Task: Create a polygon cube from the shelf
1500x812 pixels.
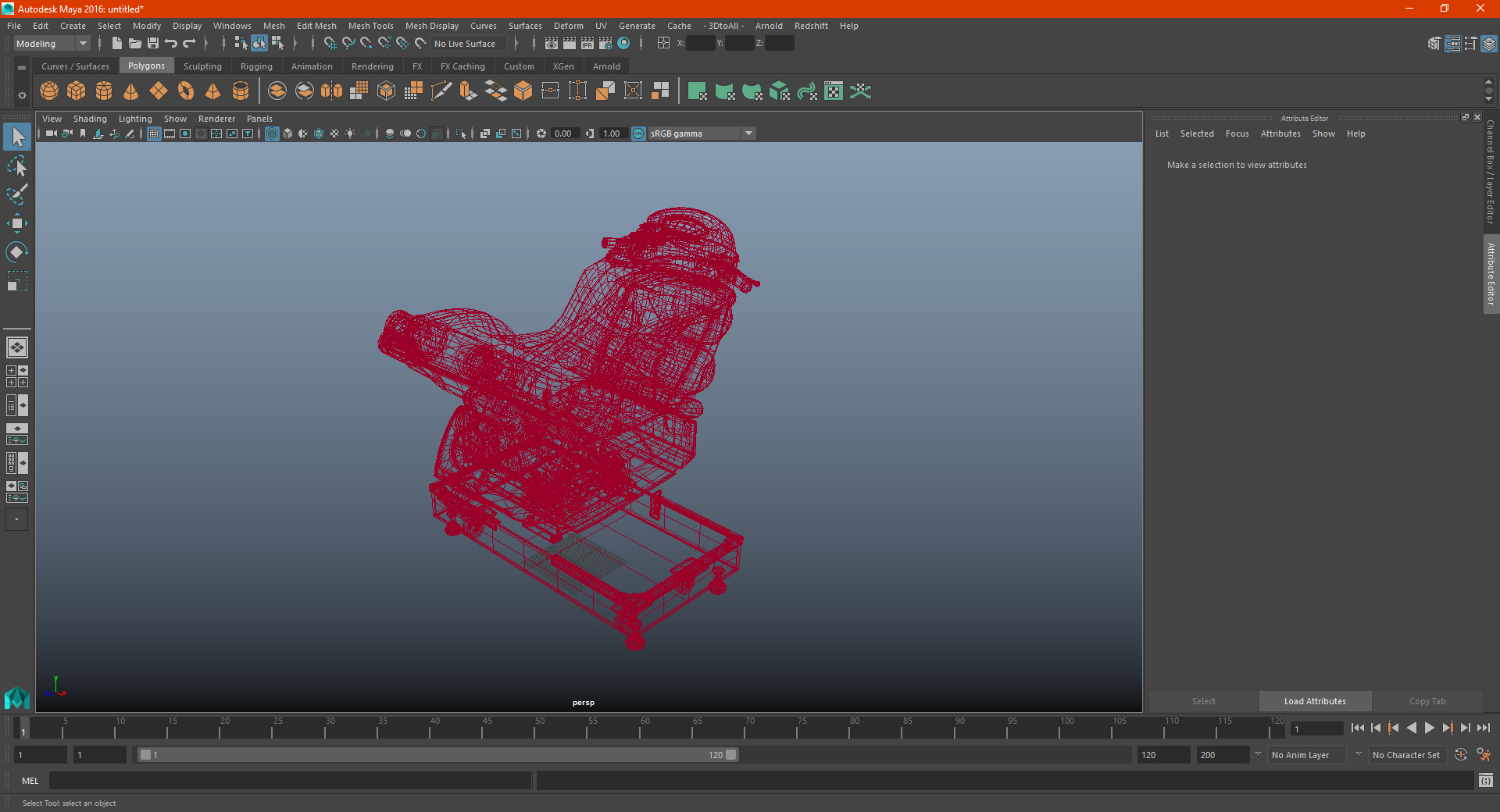Action: click(x=77, y=91)
